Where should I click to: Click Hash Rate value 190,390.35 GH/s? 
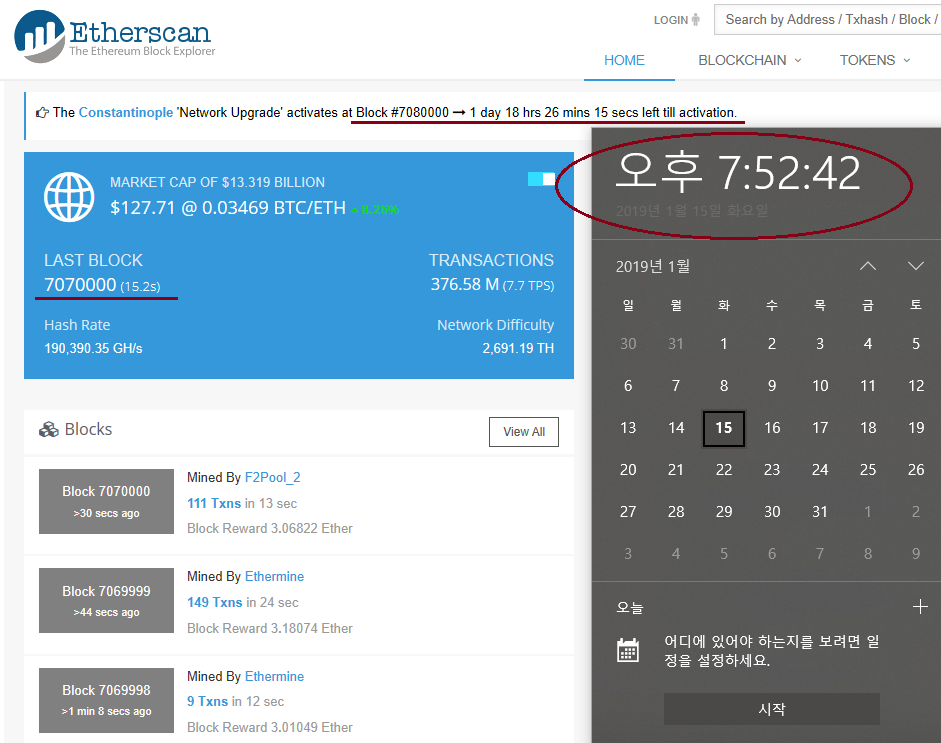93,348
